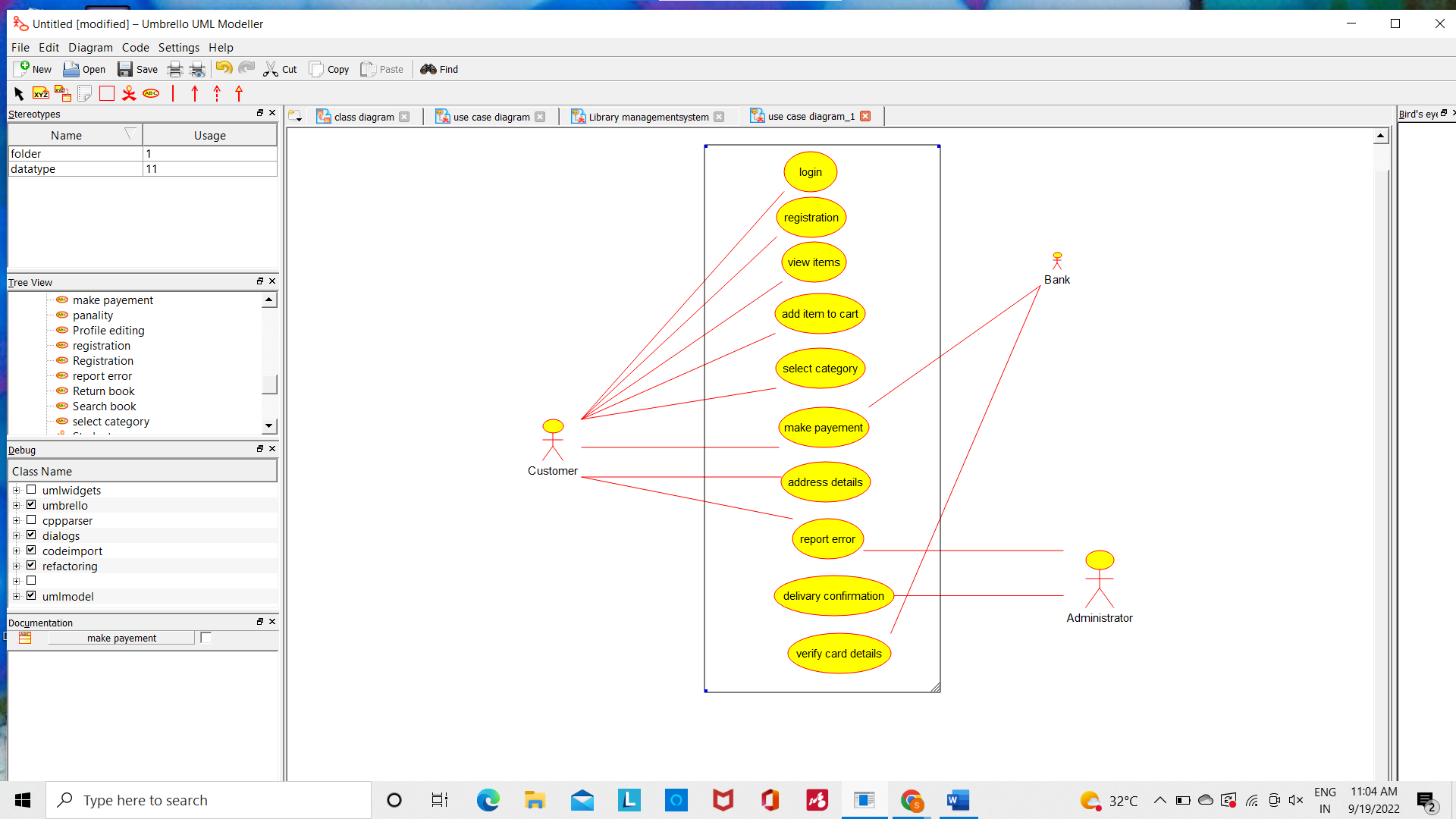Uncheck the umbrello debug class
Image resolution: width=1456 pixels, height=819 pixels.
click(x=31, y=505)
